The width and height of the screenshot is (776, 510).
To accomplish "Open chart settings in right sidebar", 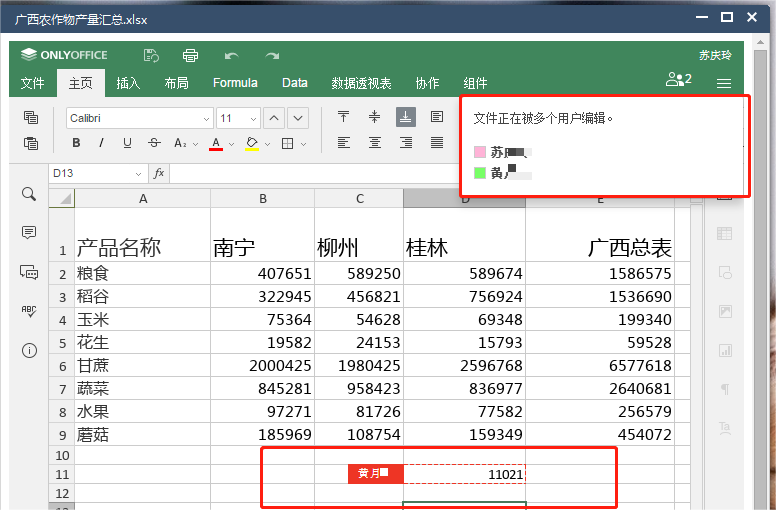I will pyautogui.click(x=725, y=351).
